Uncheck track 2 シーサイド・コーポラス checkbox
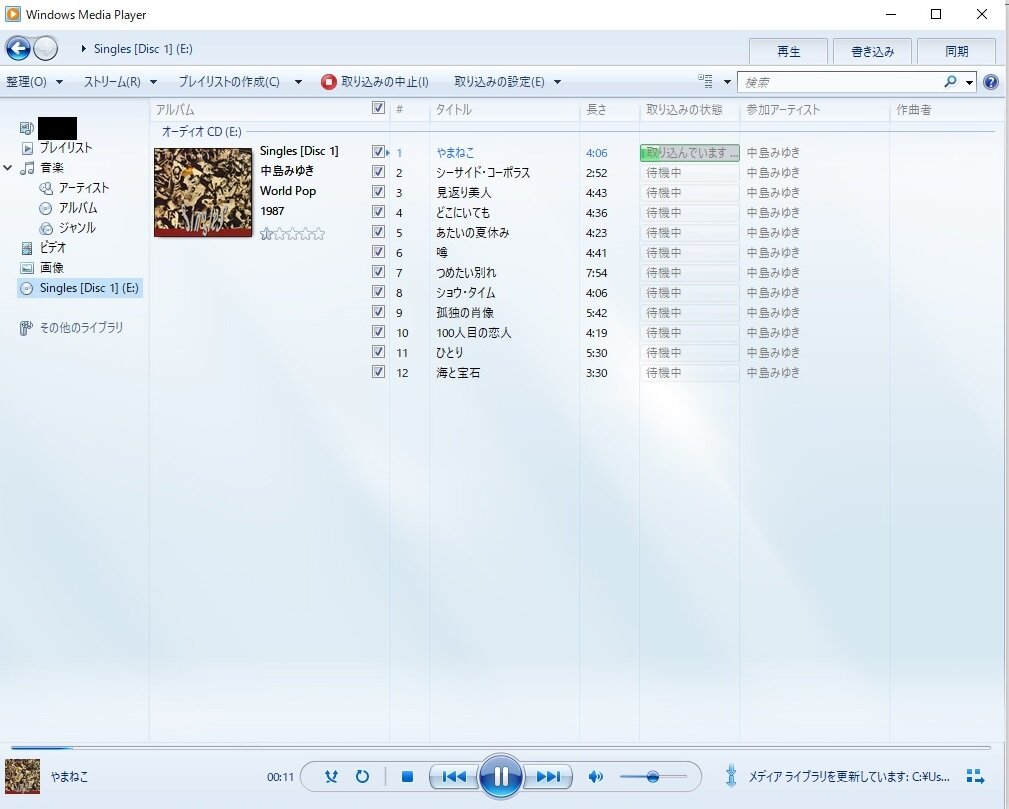 pos(378,172)
